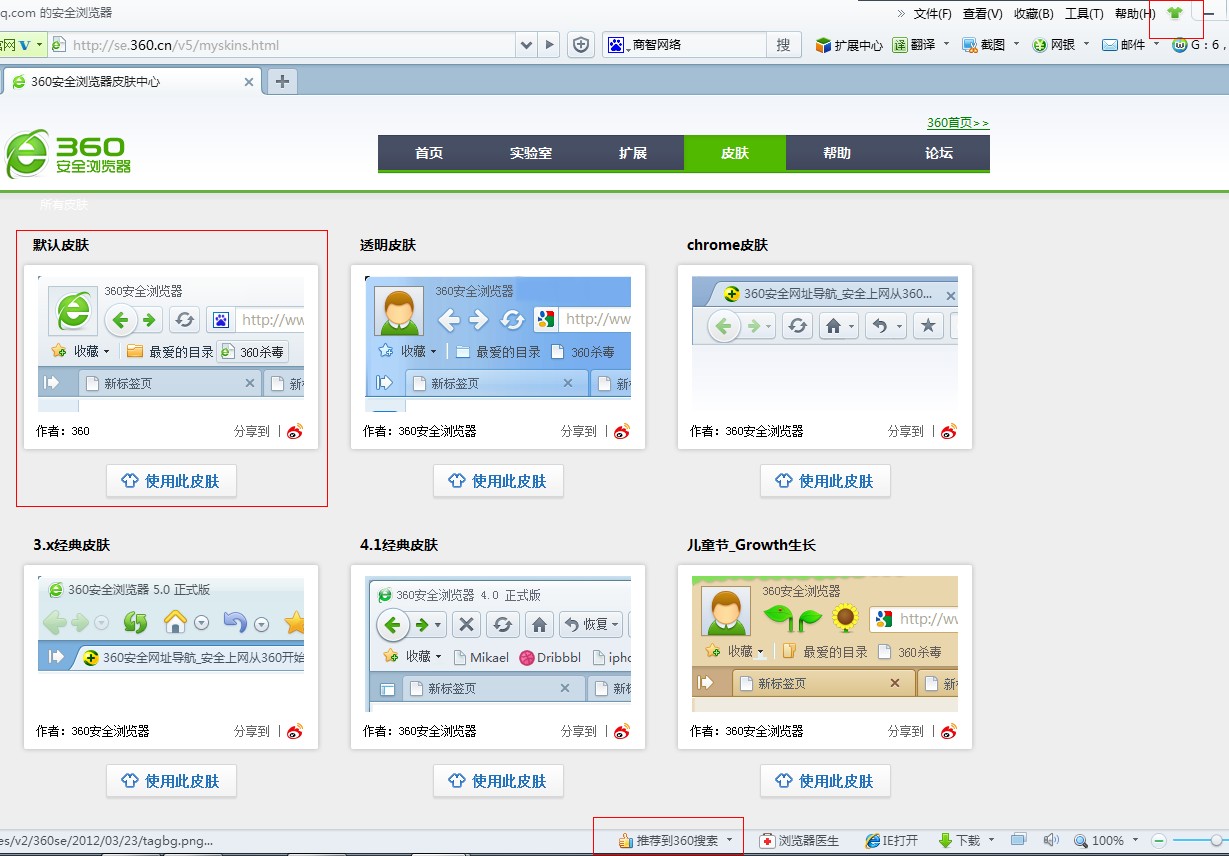This screenshot has height=856, width=1229.
Task: Apply 透明皮肤 with 使用此皮肤 button
Action: [498, 481]
